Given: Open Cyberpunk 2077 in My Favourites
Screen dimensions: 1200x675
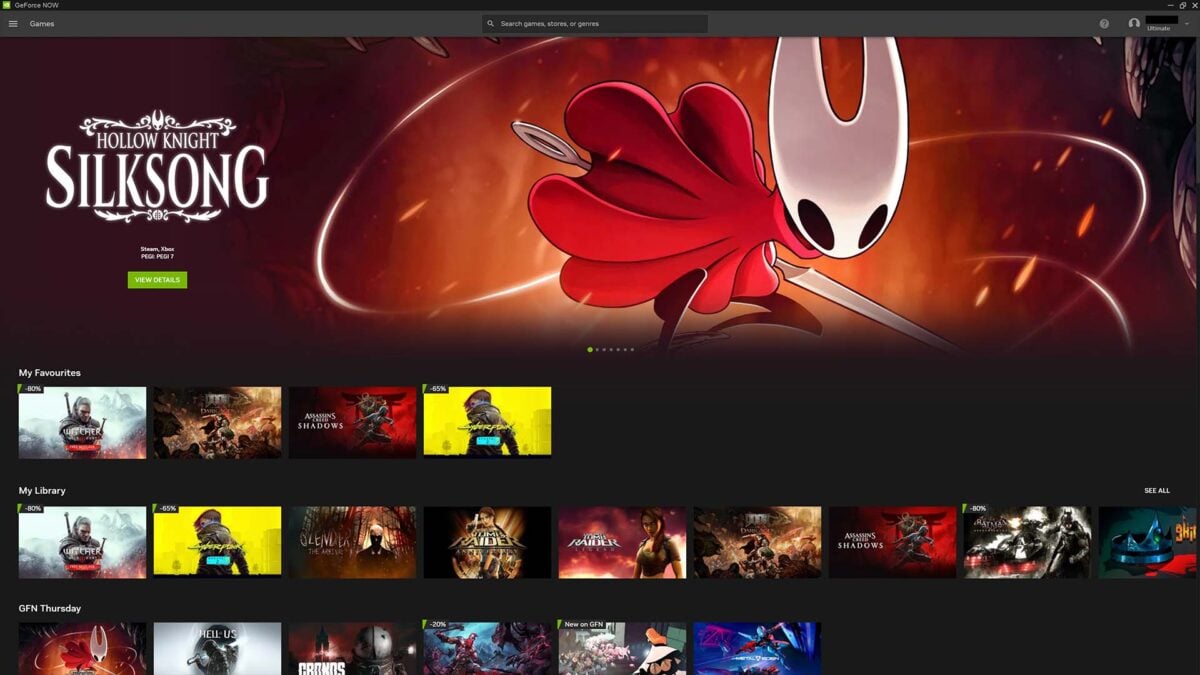Looking at the screenshot, I should (x=487, y=423).
